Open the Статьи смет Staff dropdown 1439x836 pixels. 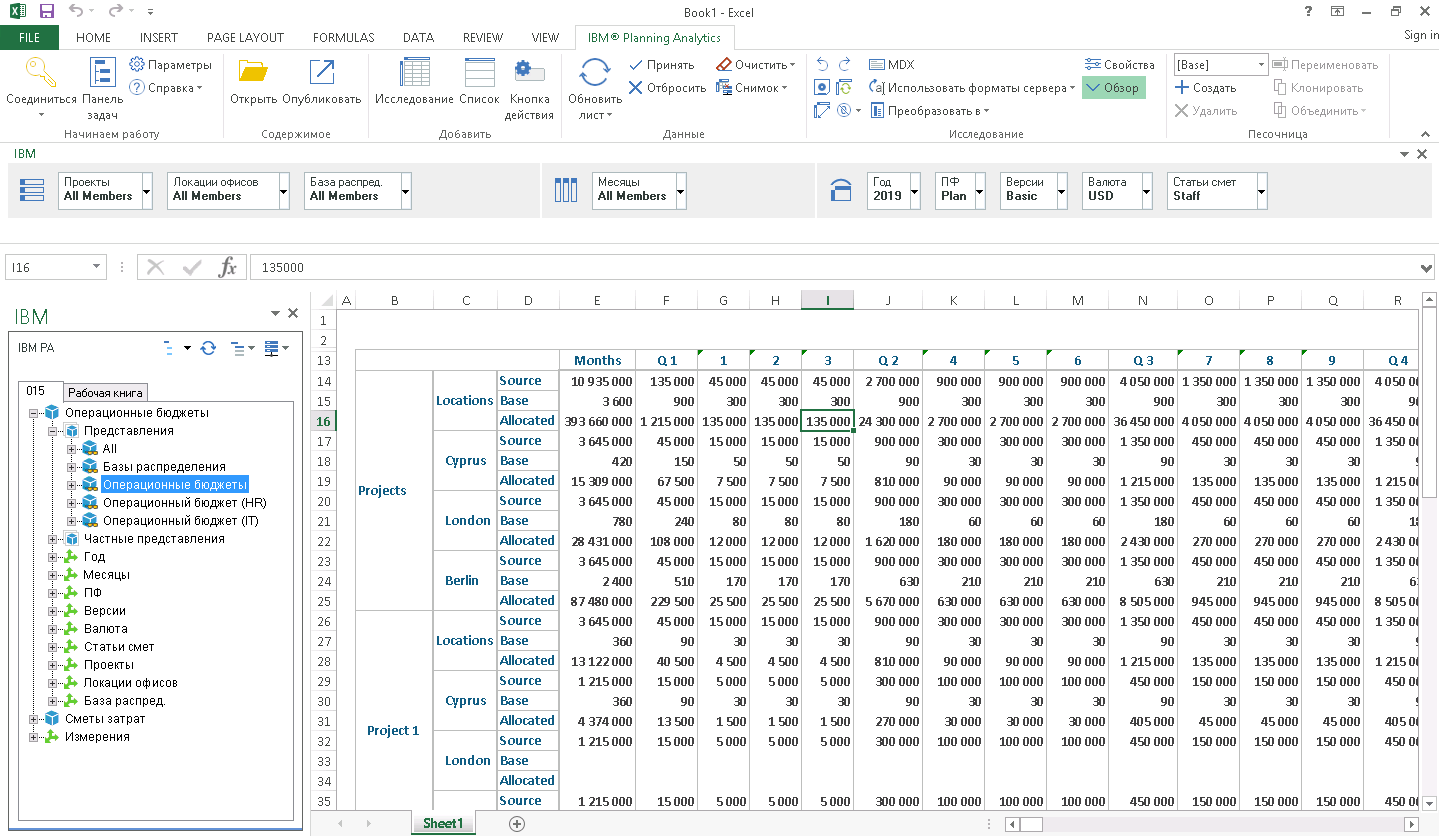(x=1262, y=190)
